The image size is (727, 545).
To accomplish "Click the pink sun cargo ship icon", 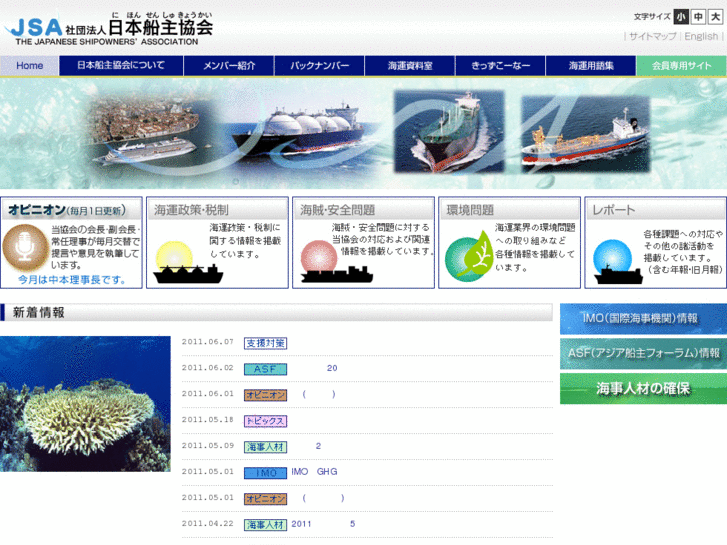I will click(x=336, y=262).
